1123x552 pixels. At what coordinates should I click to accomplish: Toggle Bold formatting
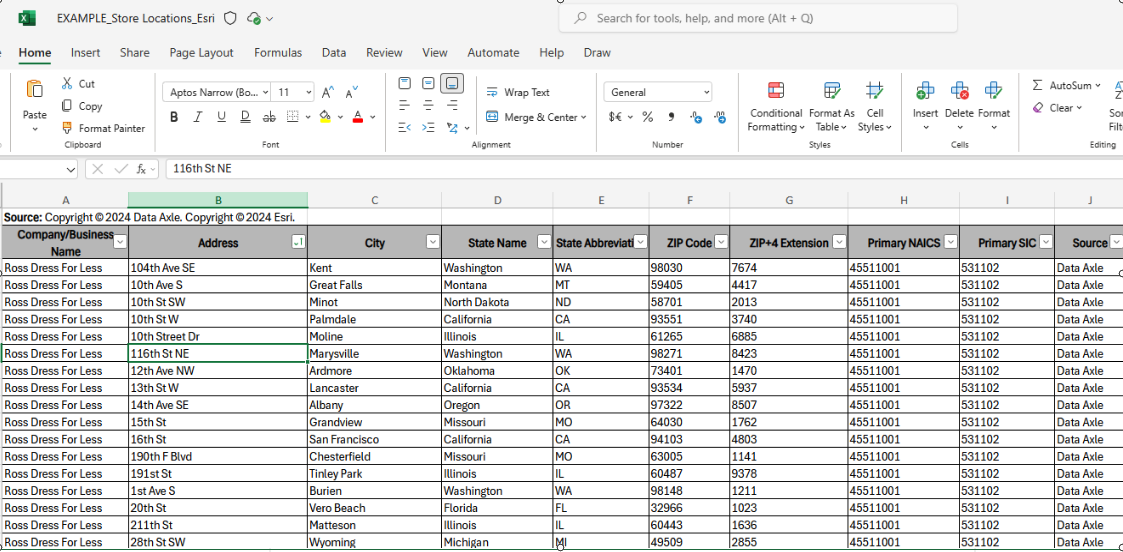174,117
